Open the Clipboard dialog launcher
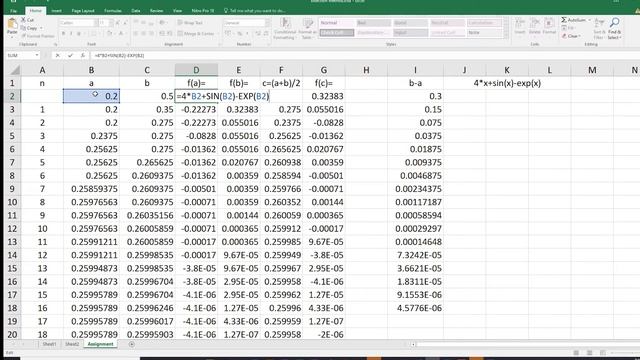Image resolution: width=640 pixels, height=360 pixels. (x=55, y=44)
